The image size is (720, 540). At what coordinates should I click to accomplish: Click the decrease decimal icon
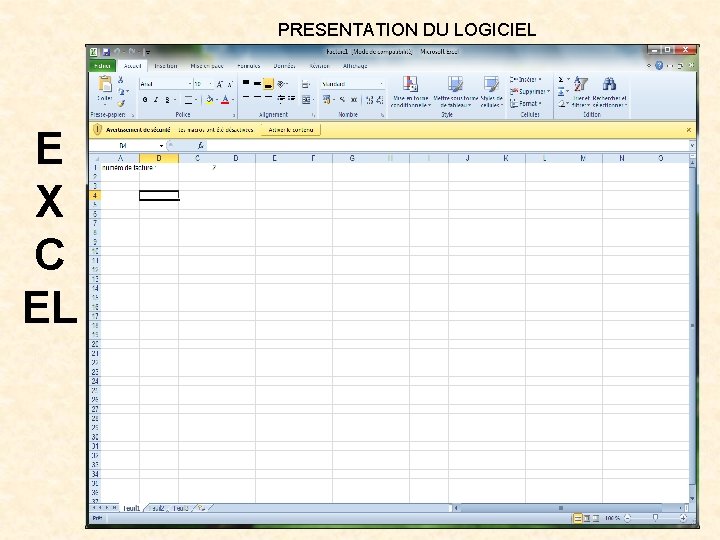380,100
